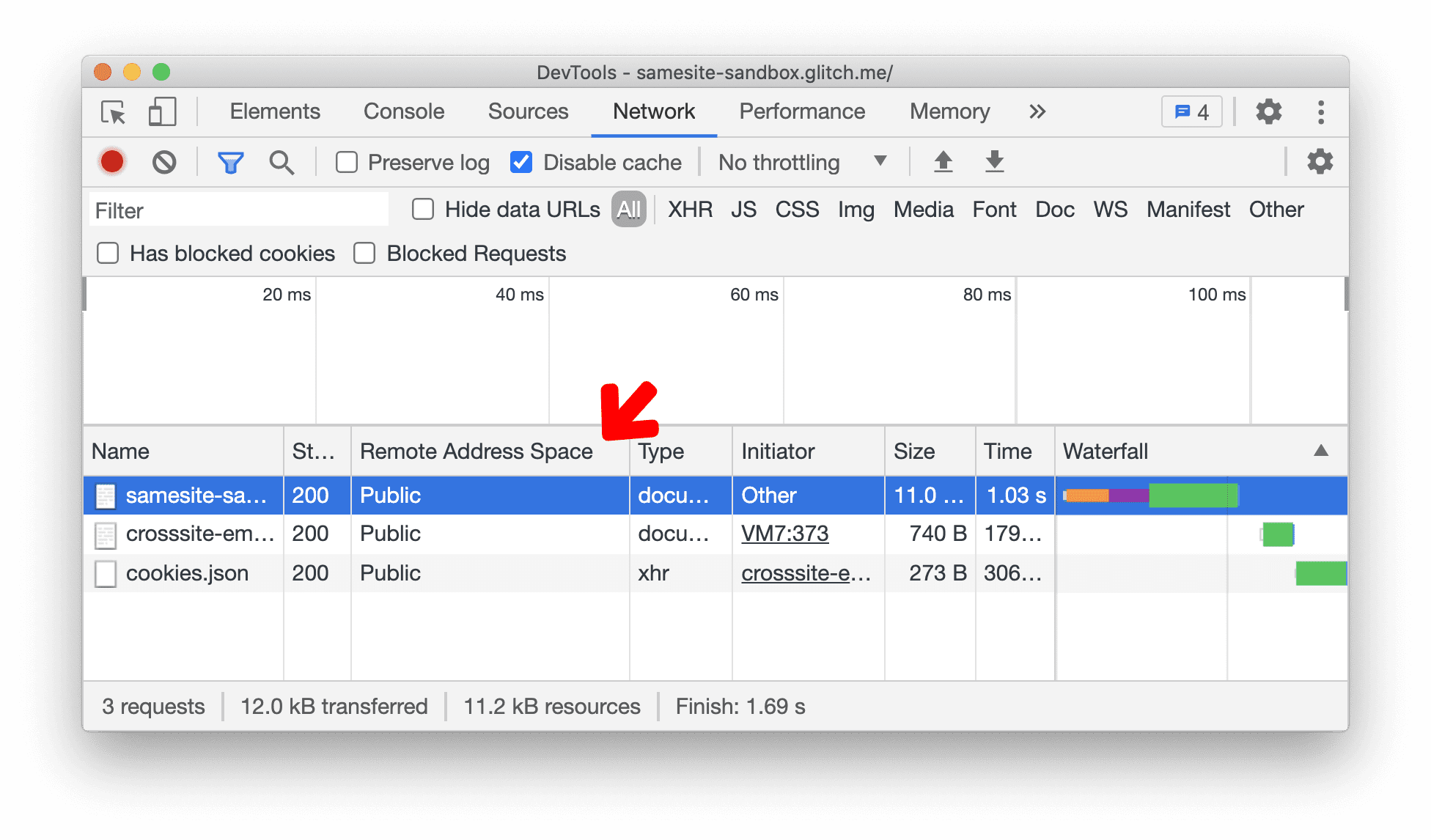Screen dimensions: 1431x840
Task: Click the clear network log icon
Action: click(x=163, y=161)
